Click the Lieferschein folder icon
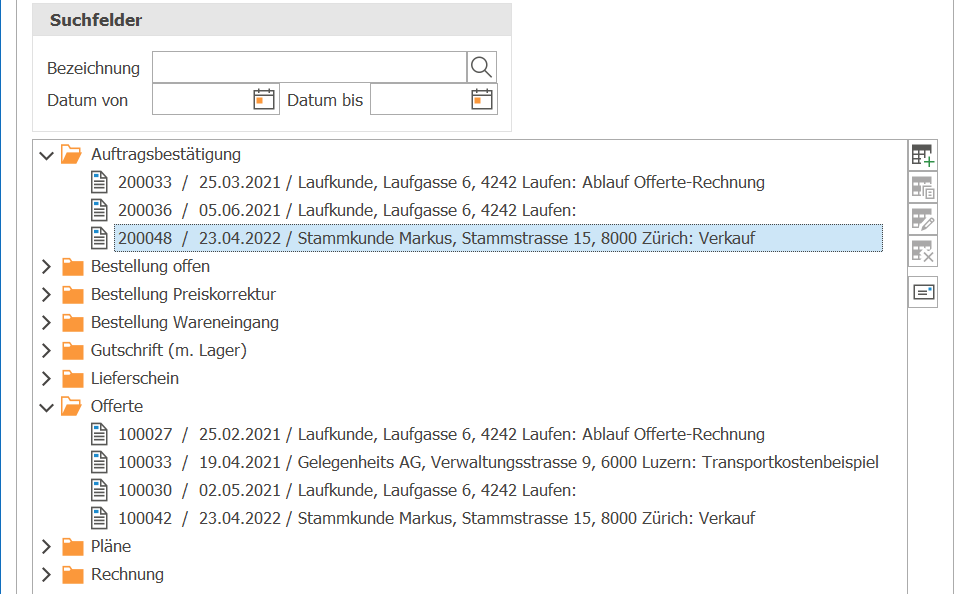Viewport: 967px width, 594px height. [73, 378]
